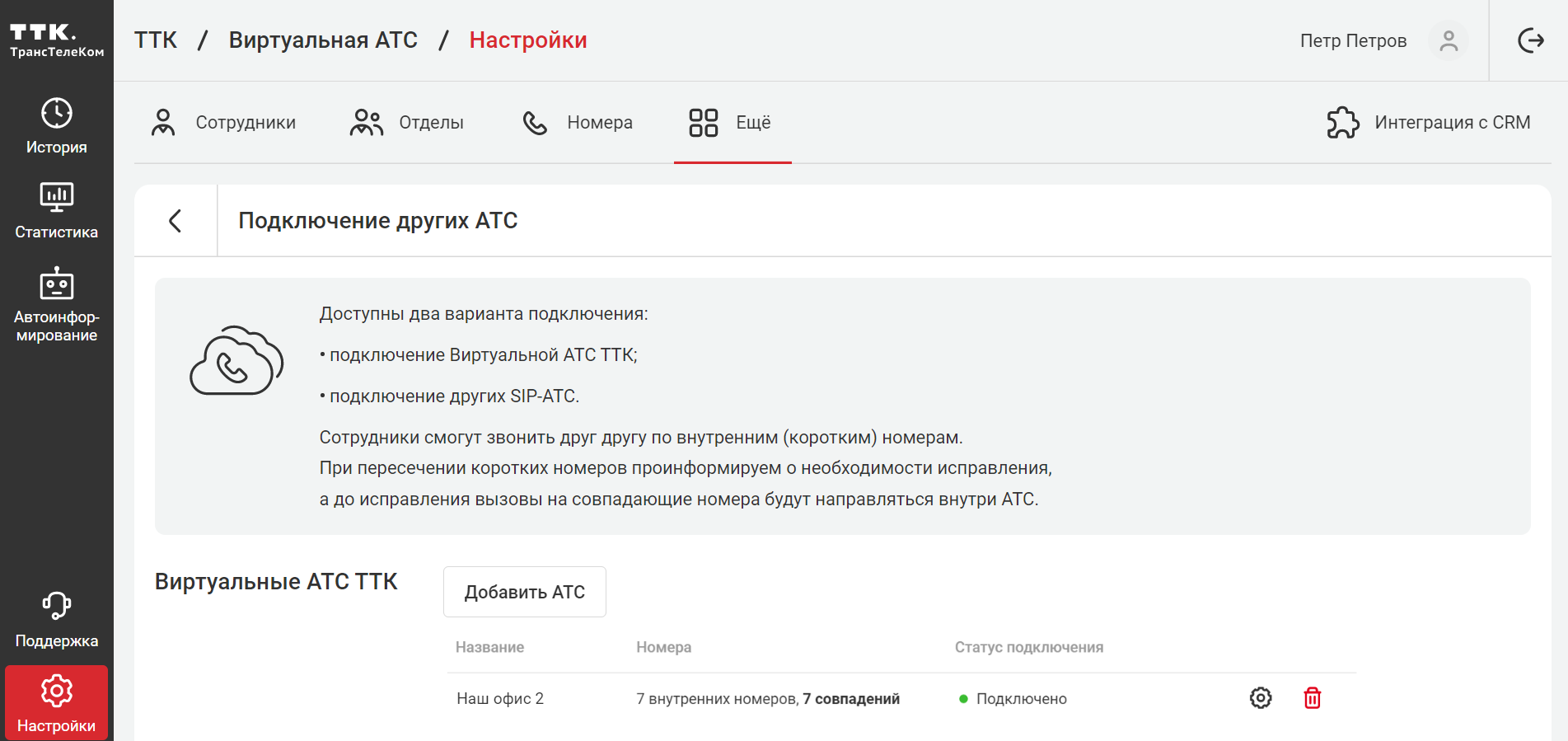
Task: Click the ТТК ТрансТелеКом logo
Action: point(56,40)
